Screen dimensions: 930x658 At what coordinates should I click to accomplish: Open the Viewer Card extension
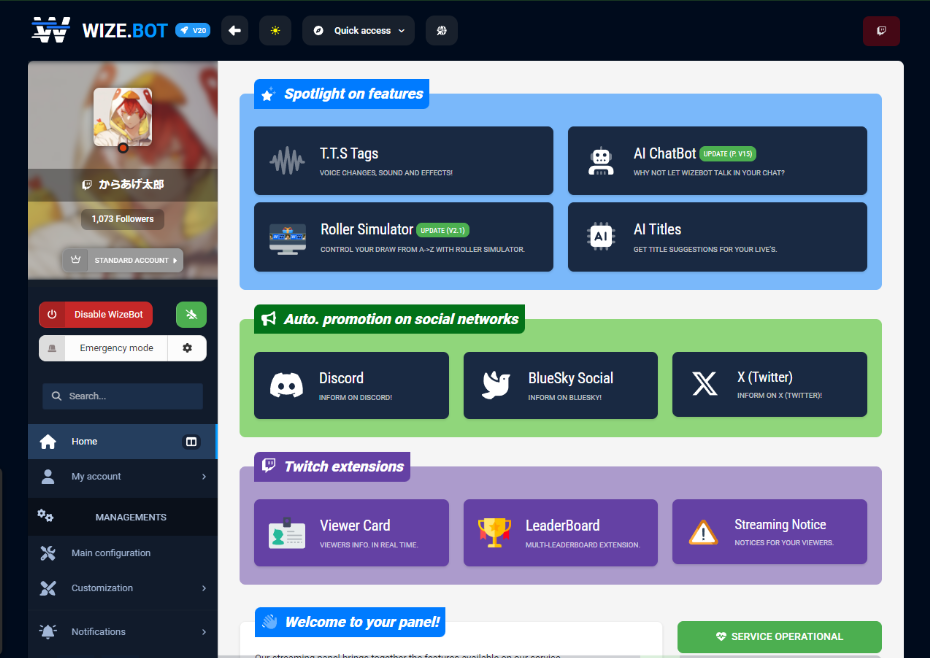(351, 532)
